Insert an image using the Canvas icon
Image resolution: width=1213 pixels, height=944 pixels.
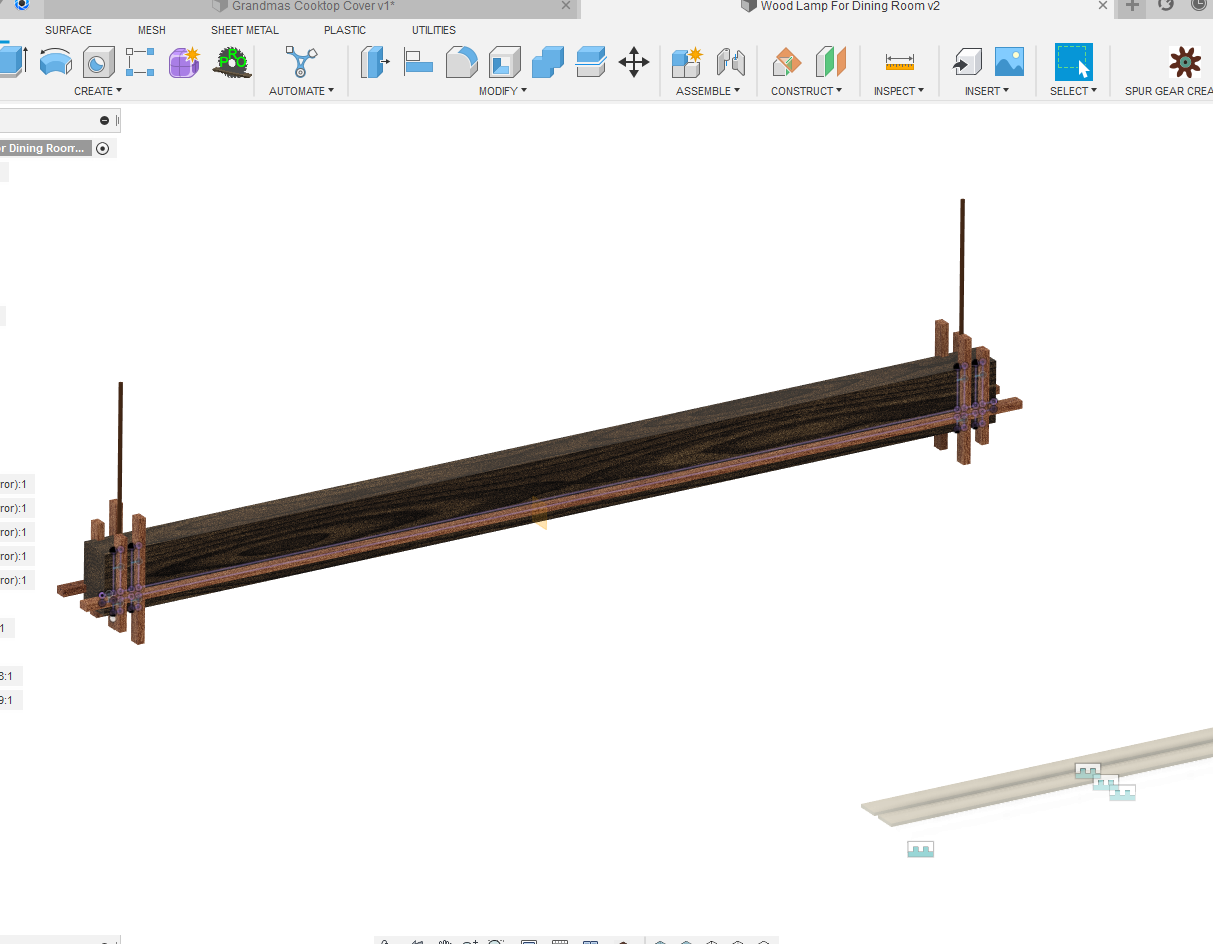1008,62
